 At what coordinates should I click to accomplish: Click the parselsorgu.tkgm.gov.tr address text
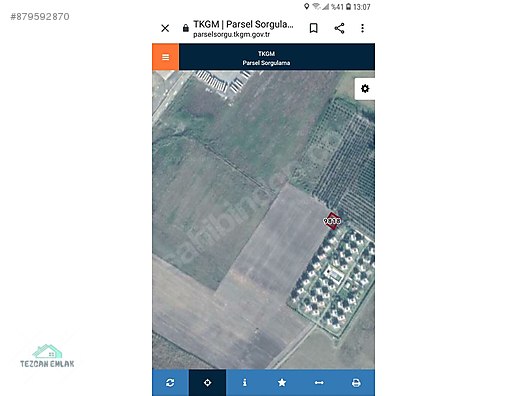[231, 34]
